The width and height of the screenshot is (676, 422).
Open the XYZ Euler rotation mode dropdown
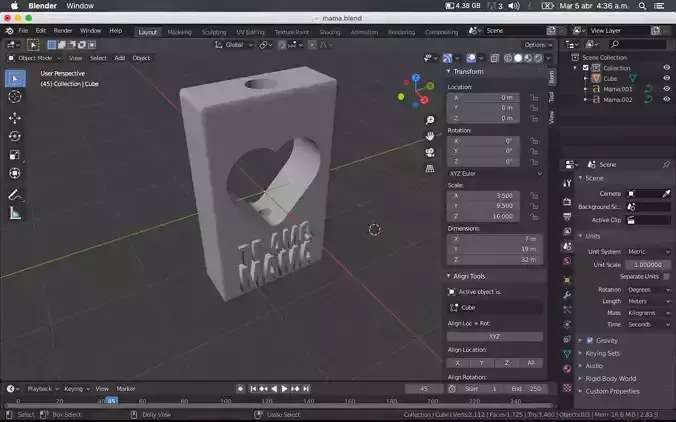pyautogui.click(x=495, y=173)
